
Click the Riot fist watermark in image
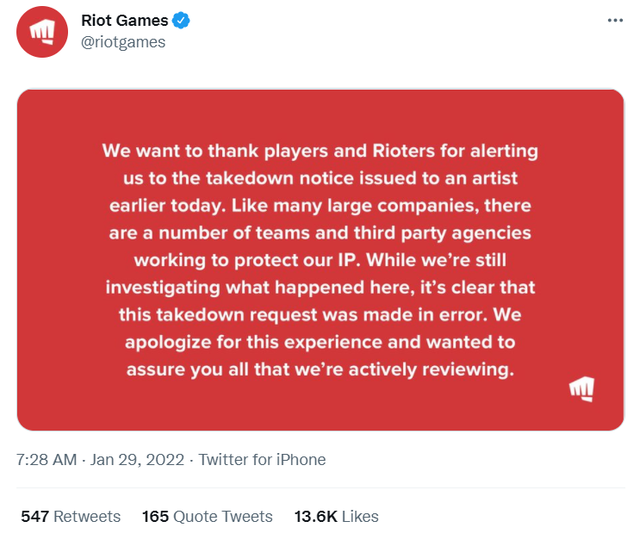click(582, 388)
